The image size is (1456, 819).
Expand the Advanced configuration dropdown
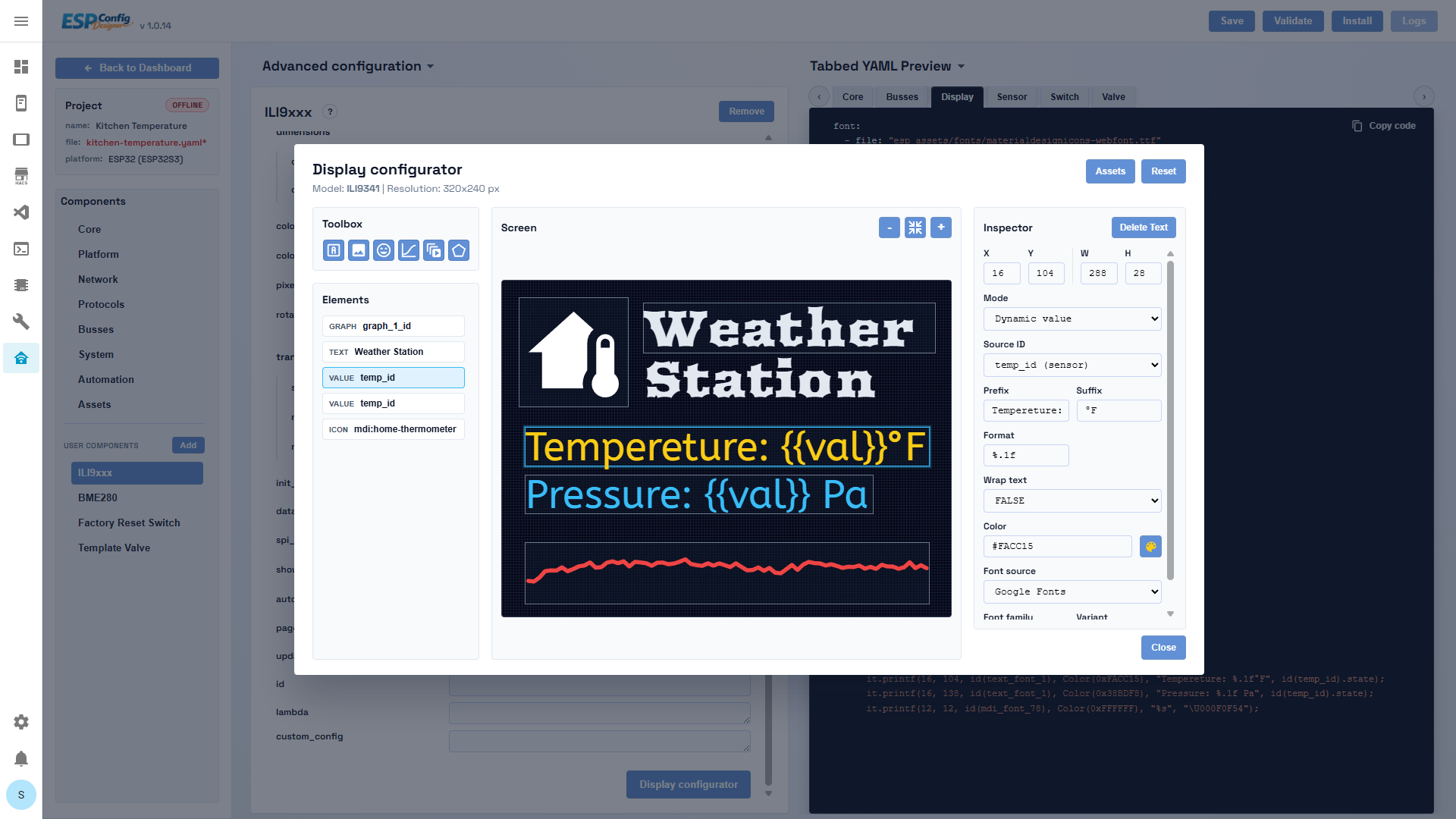point(348,66)
